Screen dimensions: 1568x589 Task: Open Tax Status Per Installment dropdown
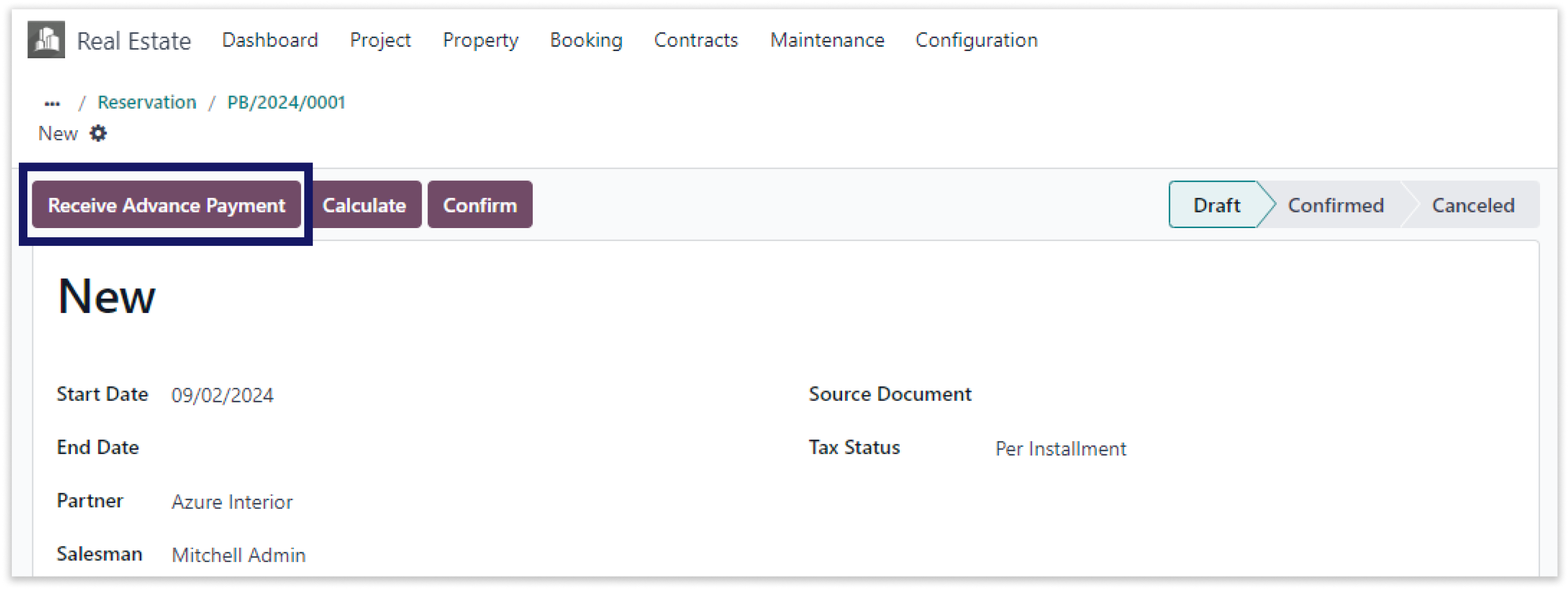click(x=1060, y=449)
